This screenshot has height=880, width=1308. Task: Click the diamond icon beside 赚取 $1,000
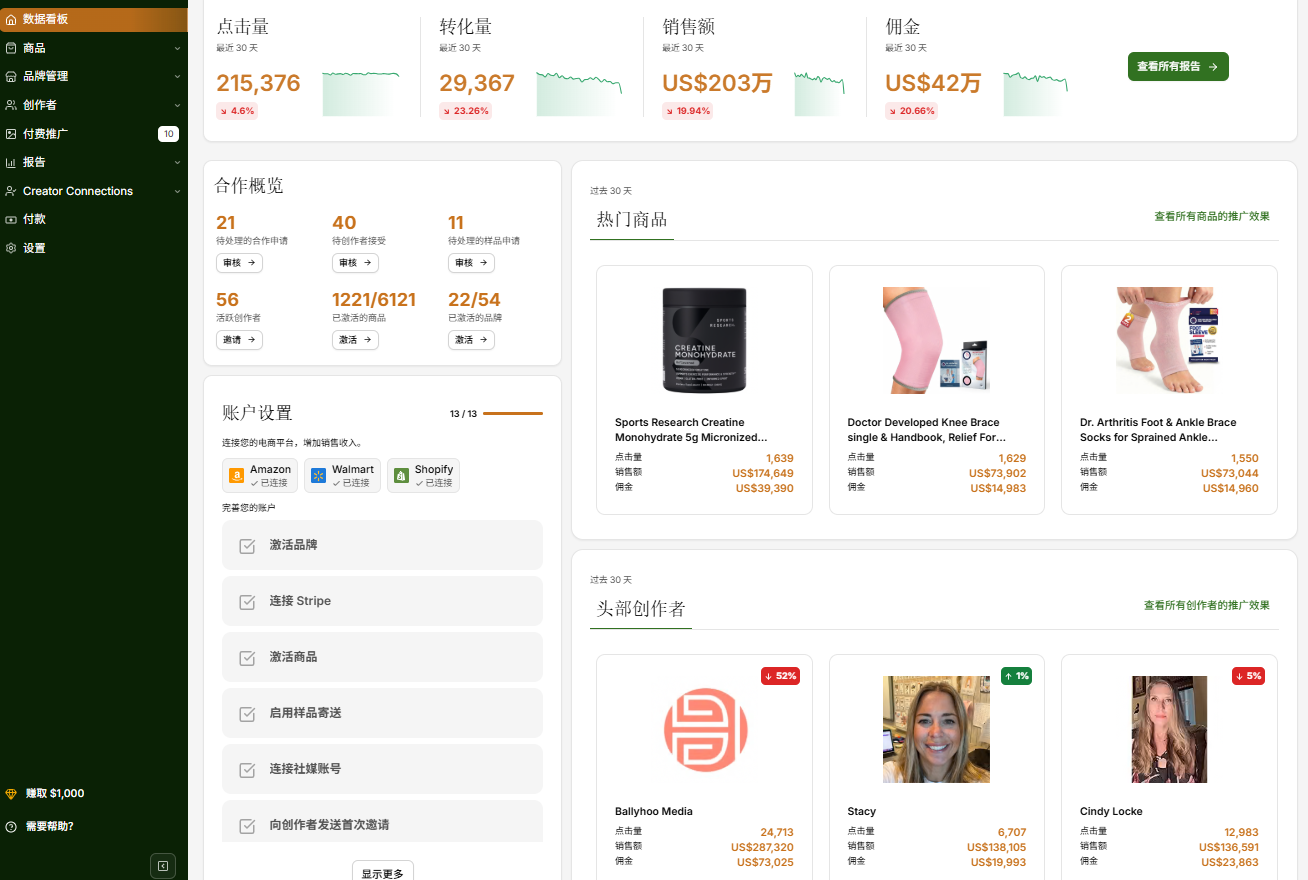(x=11, y=794)
